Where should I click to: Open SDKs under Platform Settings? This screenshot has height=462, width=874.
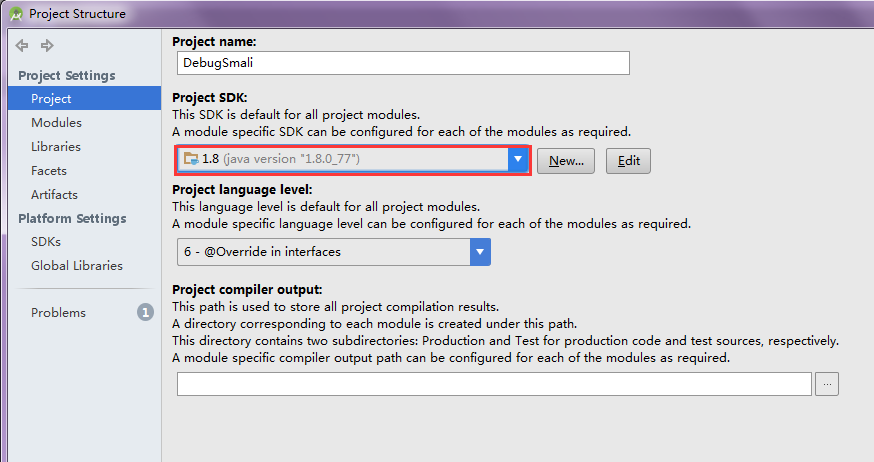coord(46,242)
